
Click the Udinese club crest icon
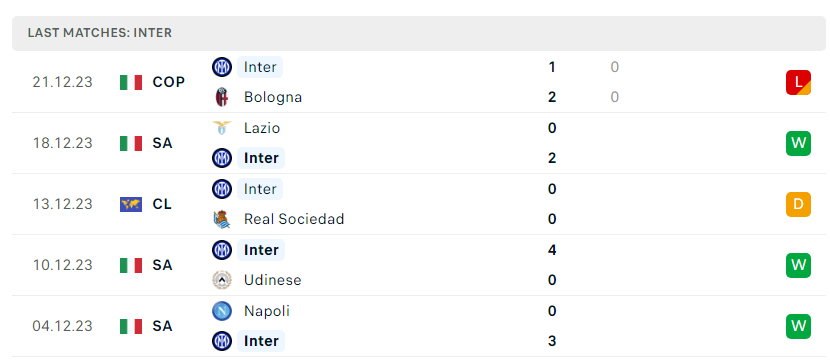point(222,280)
